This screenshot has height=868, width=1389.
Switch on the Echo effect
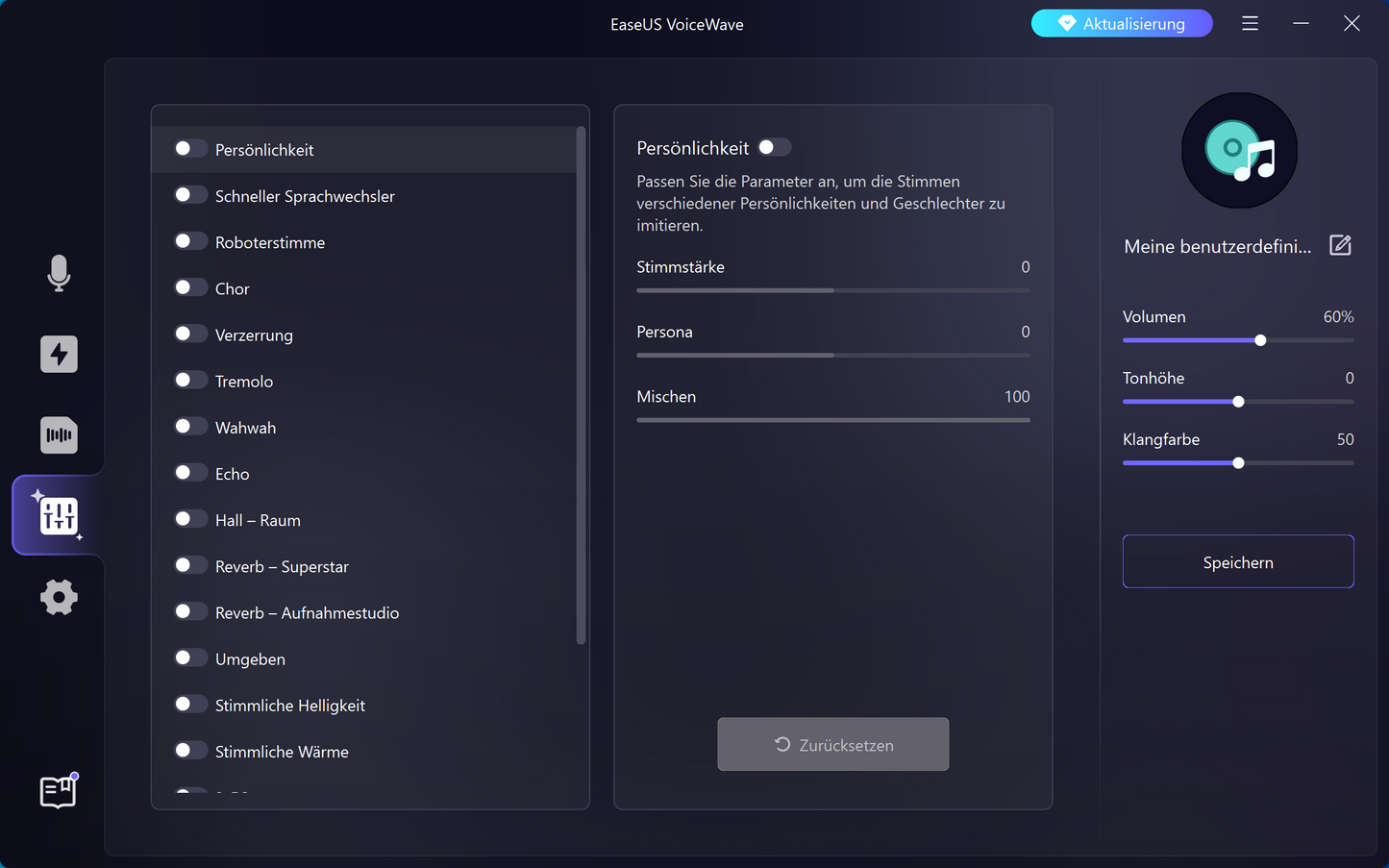point(190,472)
